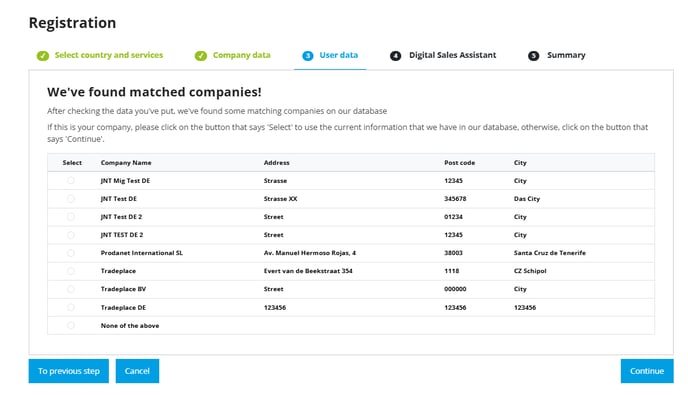
Task: Click the step 5 circle beside Summary
Action: [x=533, y=56]
